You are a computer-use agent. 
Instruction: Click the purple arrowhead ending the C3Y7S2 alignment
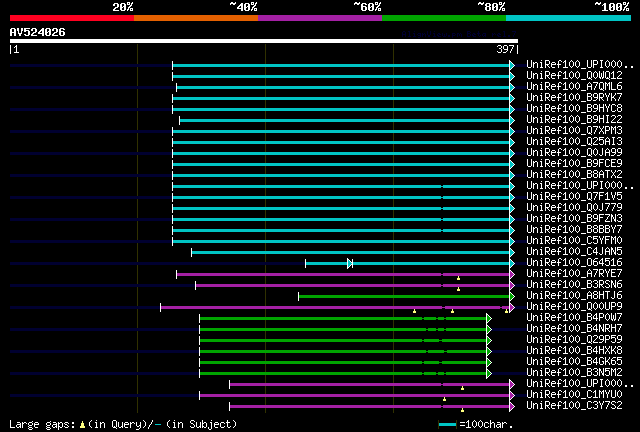click(512, 407)
